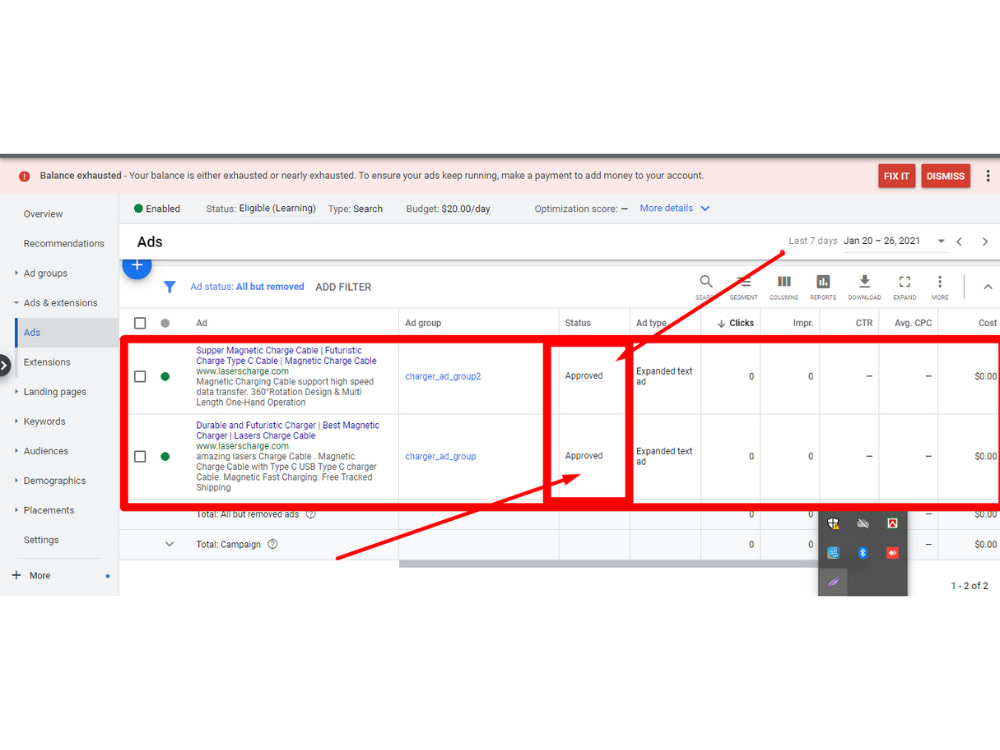
Task: Click Approved status of charger_ad_group2 ad
Action: pos(584,376)
